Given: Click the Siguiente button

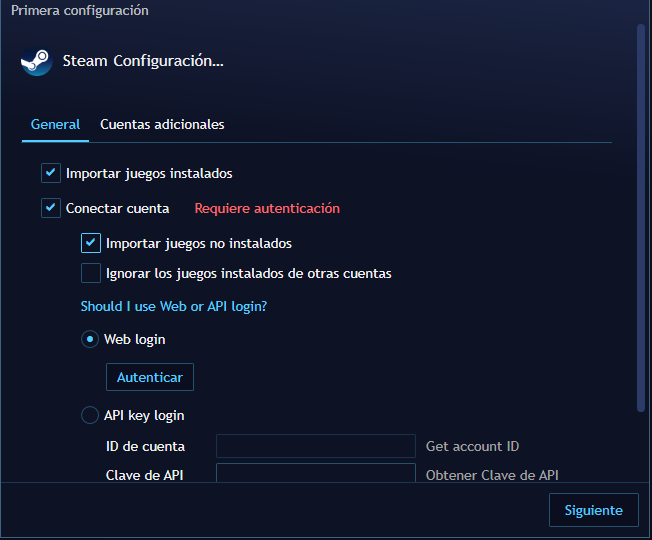Looking at the screenshot, I should tap(594, 510).
